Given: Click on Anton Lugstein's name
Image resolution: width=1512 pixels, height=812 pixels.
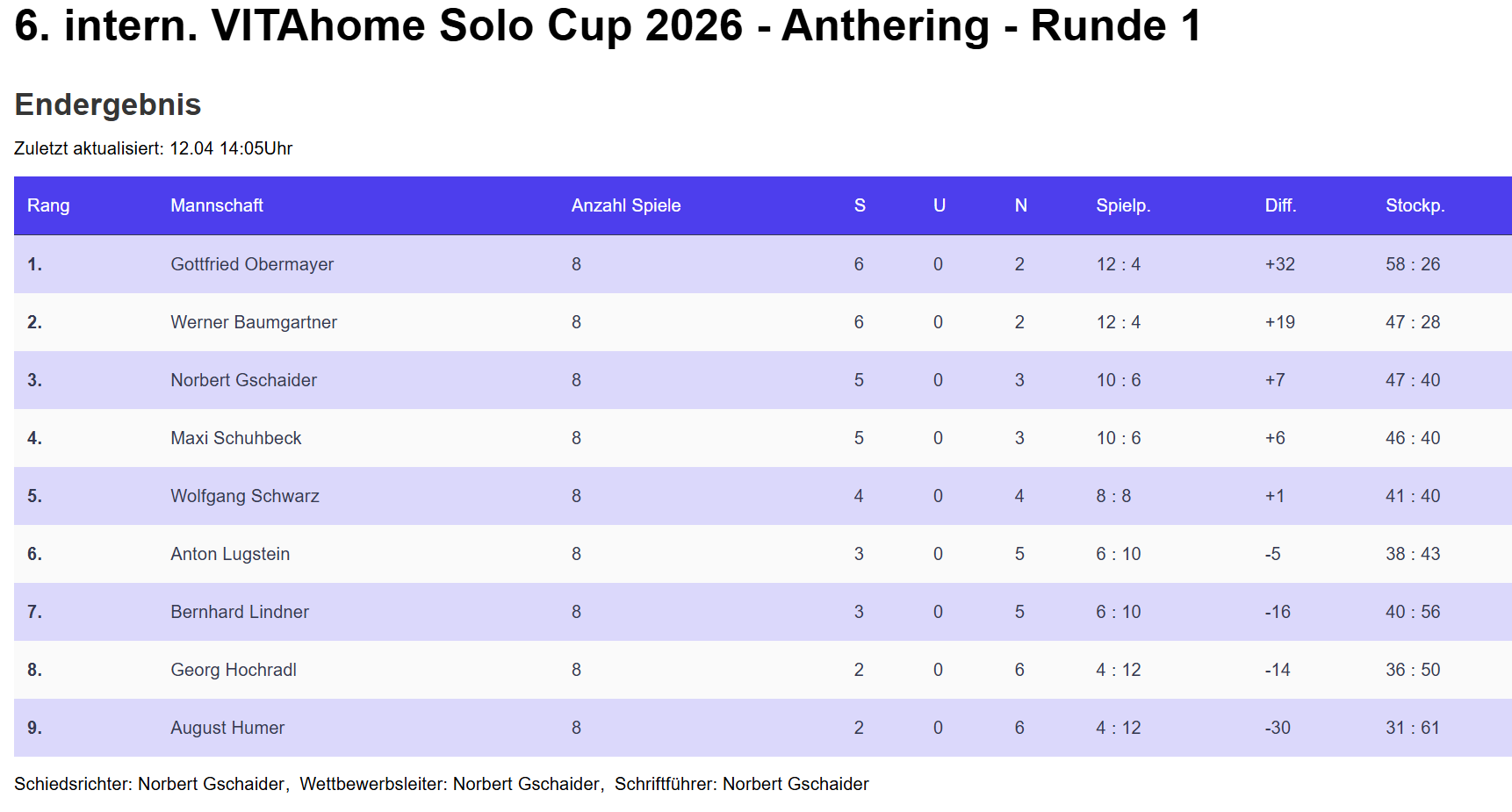Looking at the screenshot, I should [x=230, y=554].
